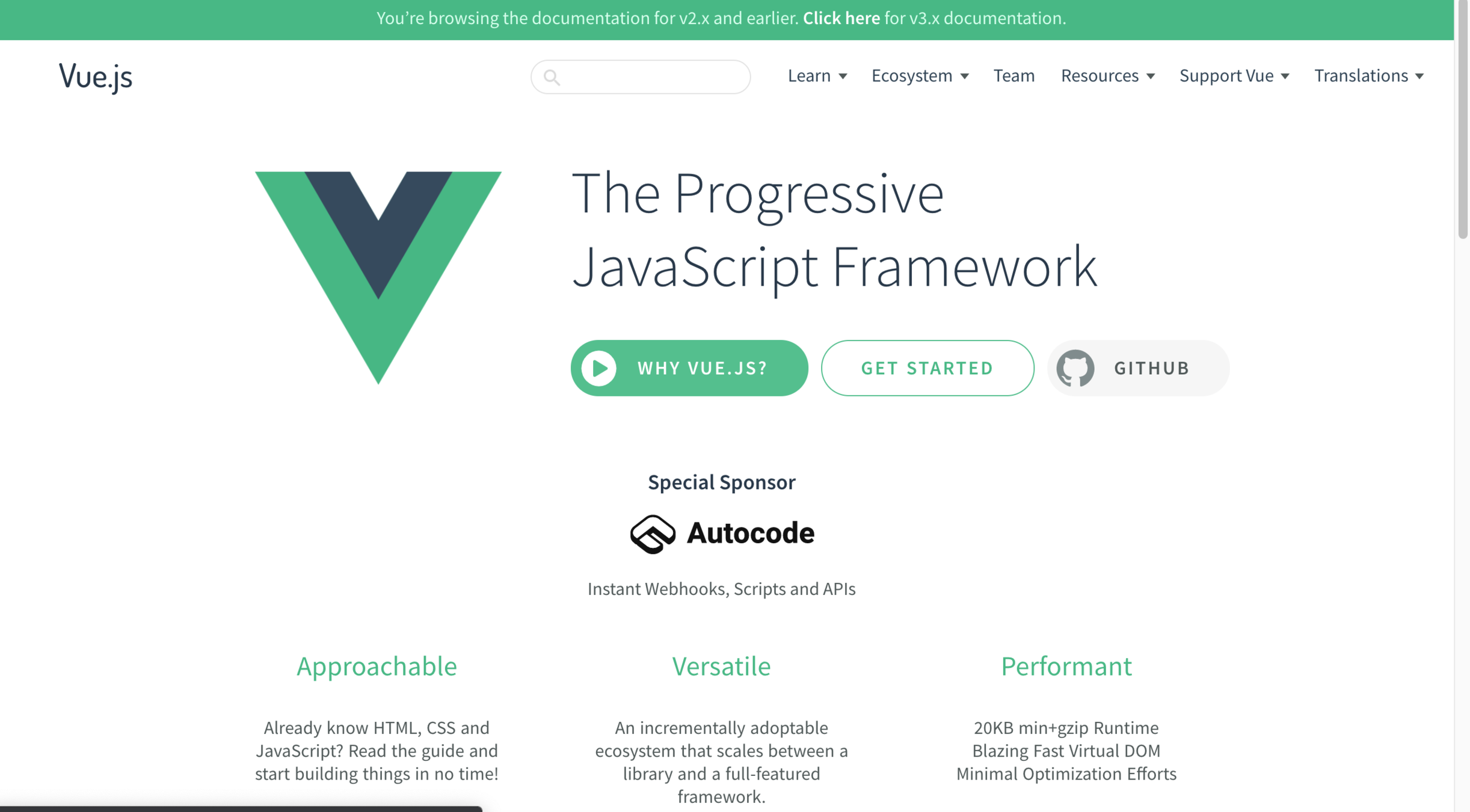Click the play icon on Why Vue.js button
Viewport: 1470px width, 812px height.
tap(599, 368)
